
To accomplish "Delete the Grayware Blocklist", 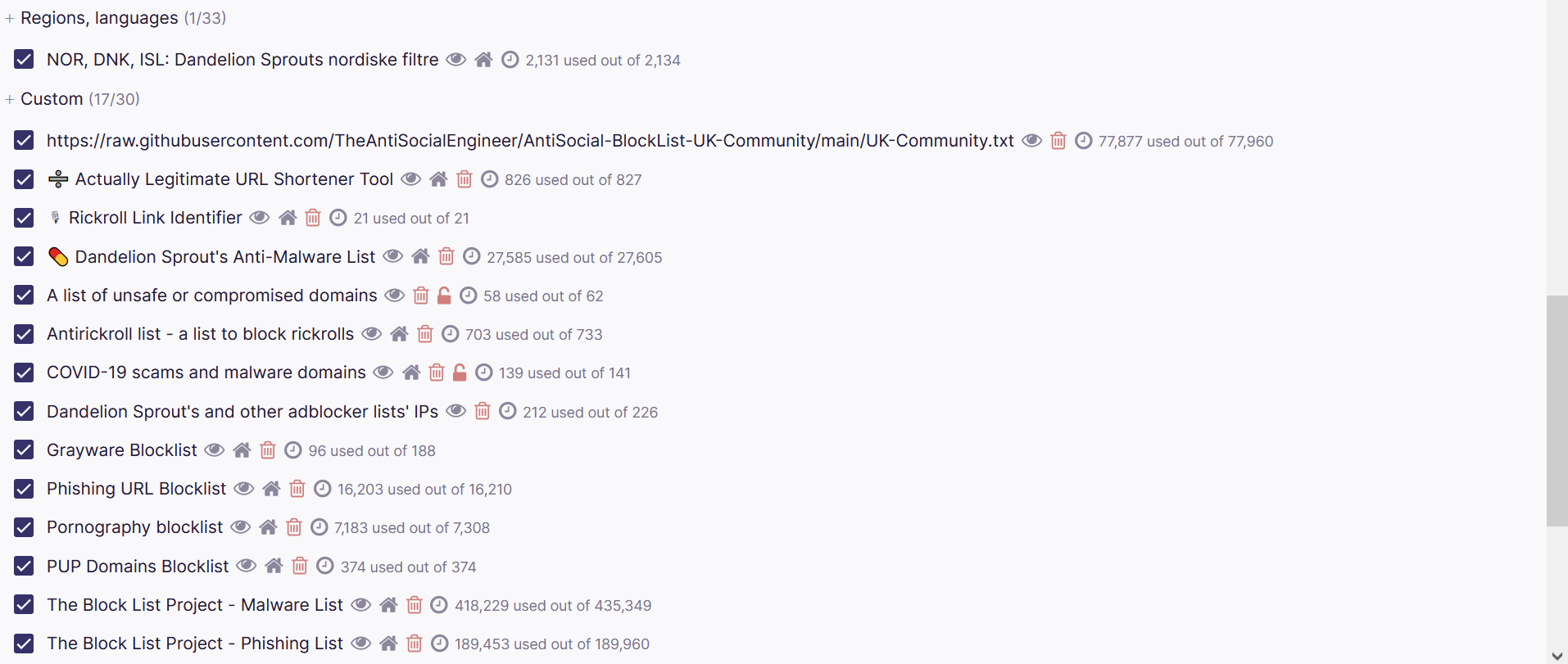I will 267,449.
